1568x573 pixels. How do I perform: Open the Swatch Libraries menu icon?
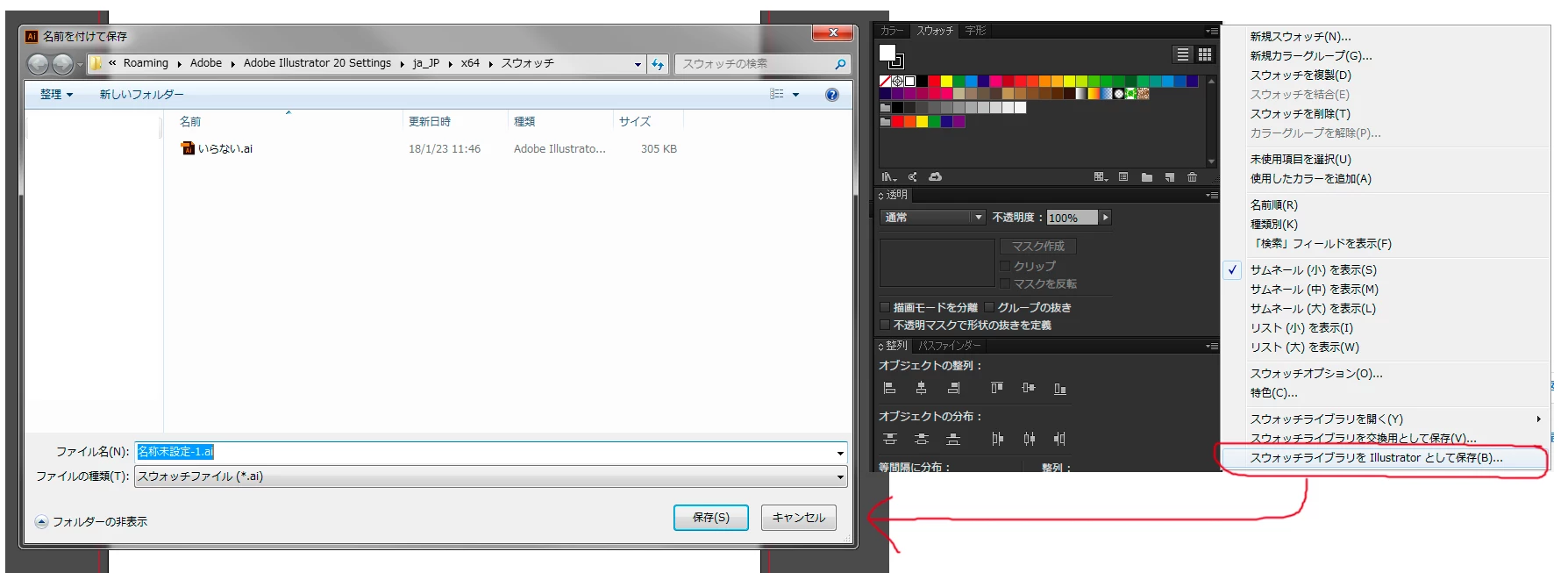click(x=888, y=177)
